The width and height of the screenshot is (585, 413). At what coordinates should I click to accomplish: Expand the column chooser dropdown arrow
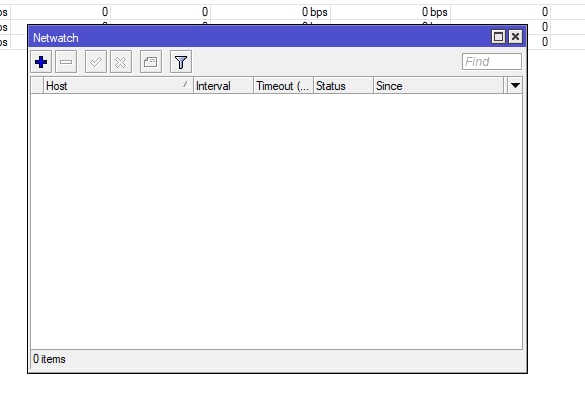[515, 85]
